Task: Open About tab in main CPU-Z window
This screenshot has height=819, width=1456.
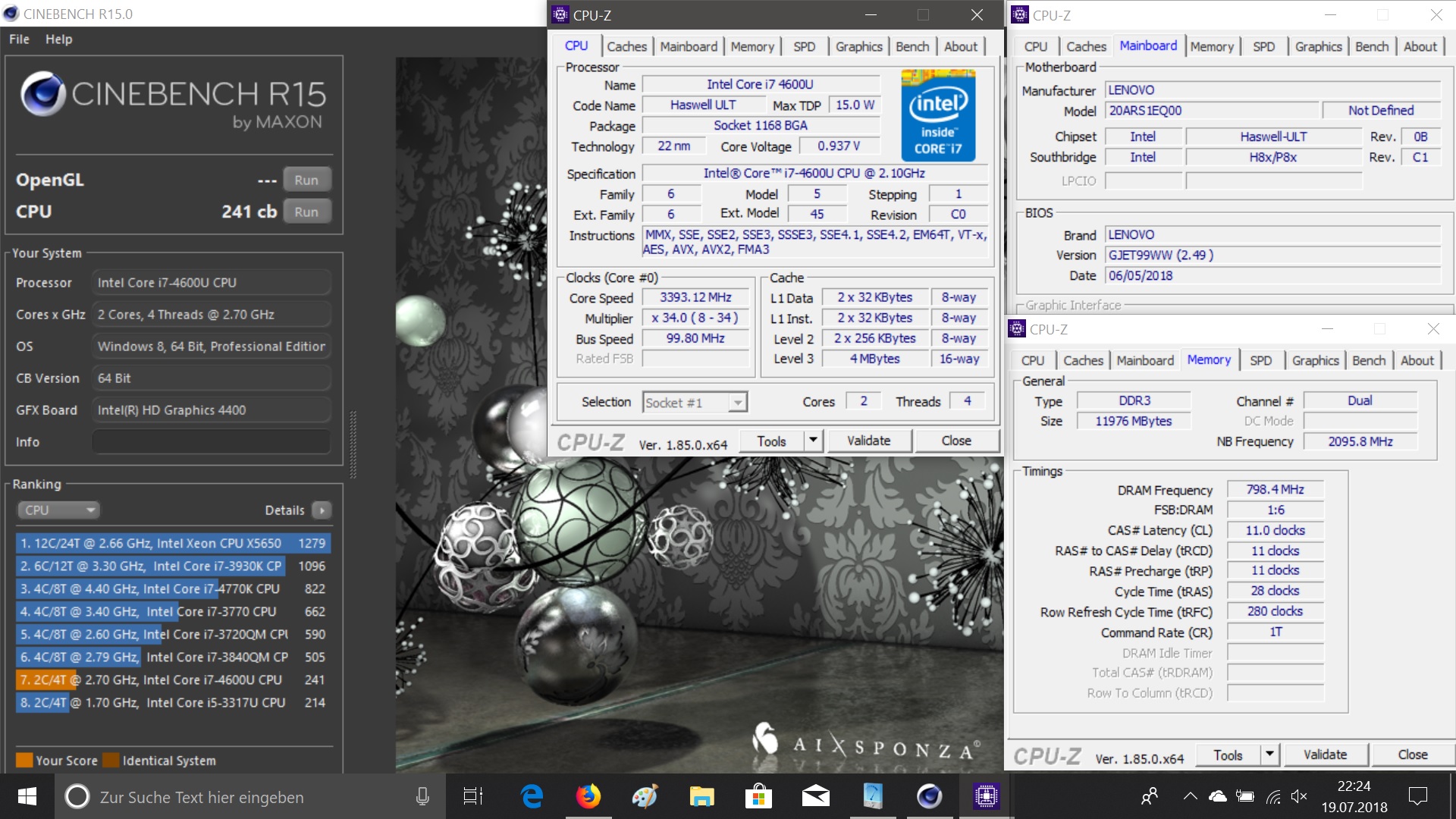Action: click(961, 46)
